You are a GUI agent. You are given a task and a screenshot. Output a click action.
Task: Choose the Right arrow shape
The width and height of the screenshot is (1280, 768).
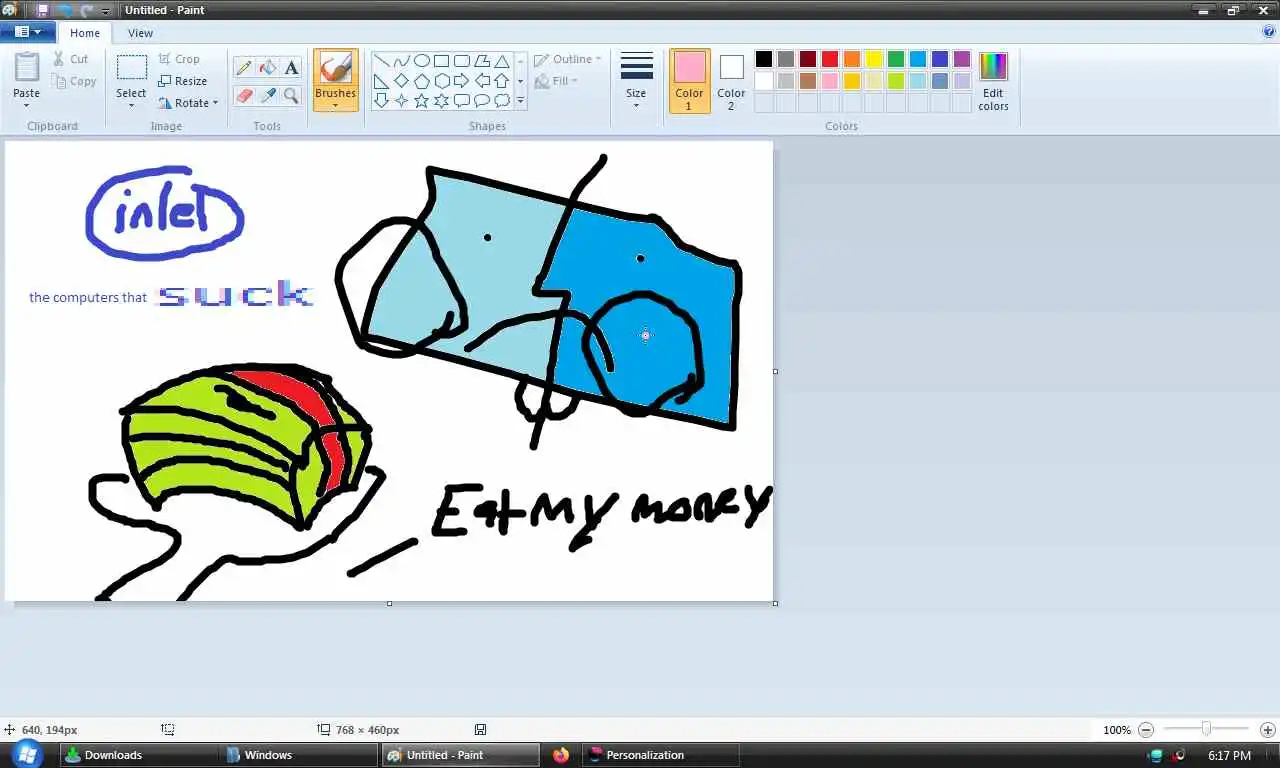pos(462,81)
